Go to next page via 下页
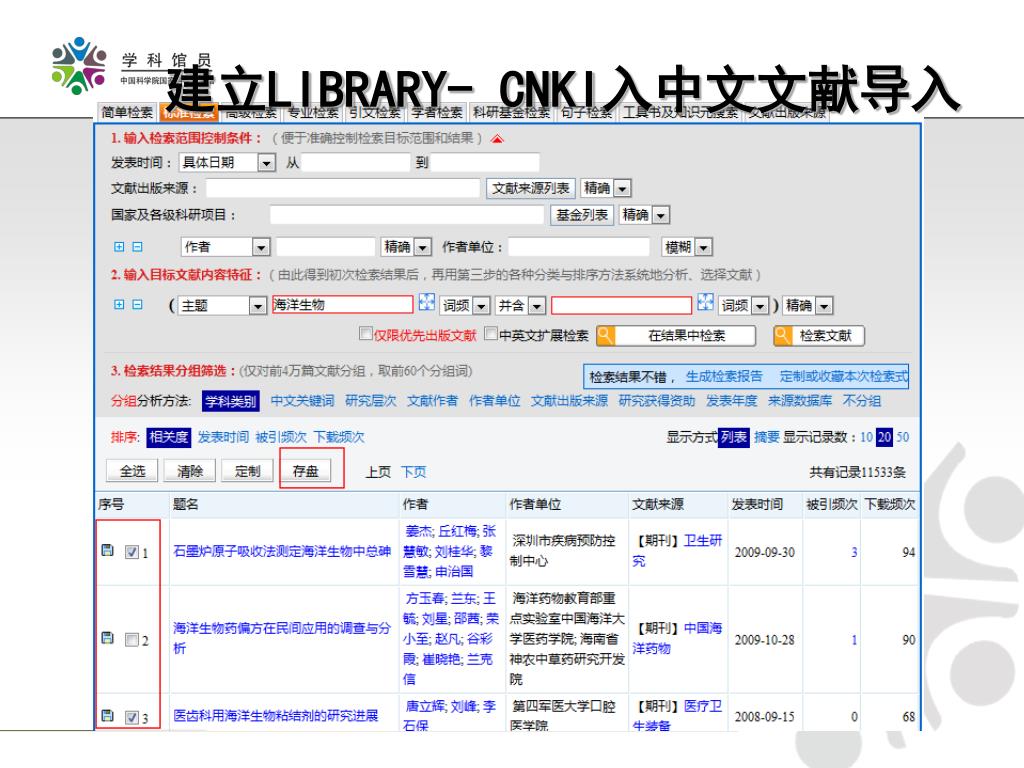This screenshot has width=1024, height=768. (x=413, y=472)
